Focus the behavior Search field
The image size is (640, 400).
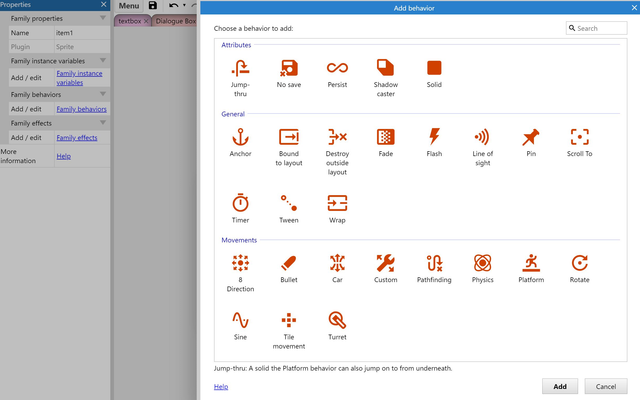point(596,28)
